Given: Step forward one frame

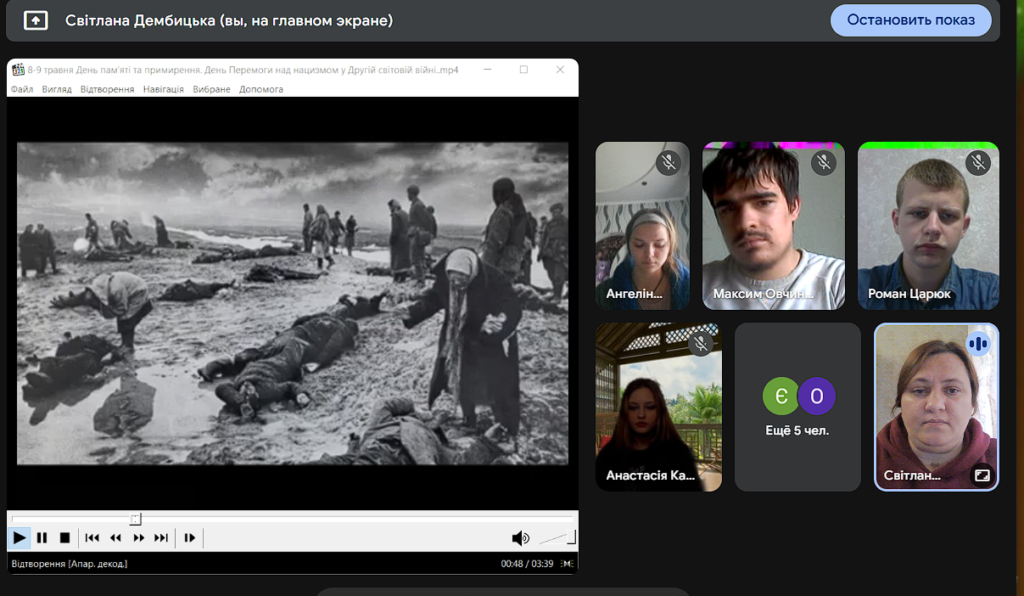Looking at the screenshot, I should (189, 538).
